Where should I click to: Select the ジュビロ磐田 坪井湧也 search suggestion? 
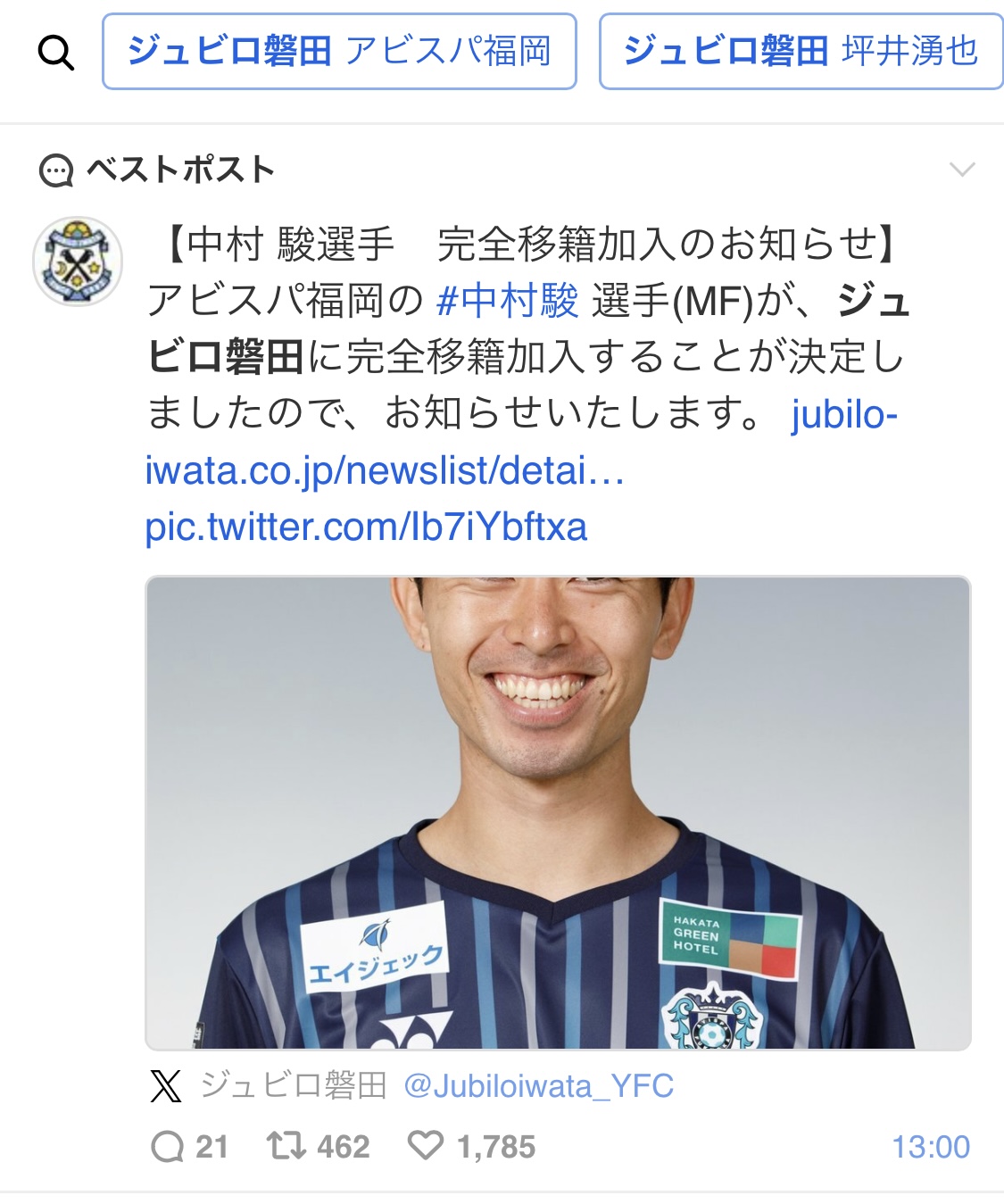coord(801,51)
